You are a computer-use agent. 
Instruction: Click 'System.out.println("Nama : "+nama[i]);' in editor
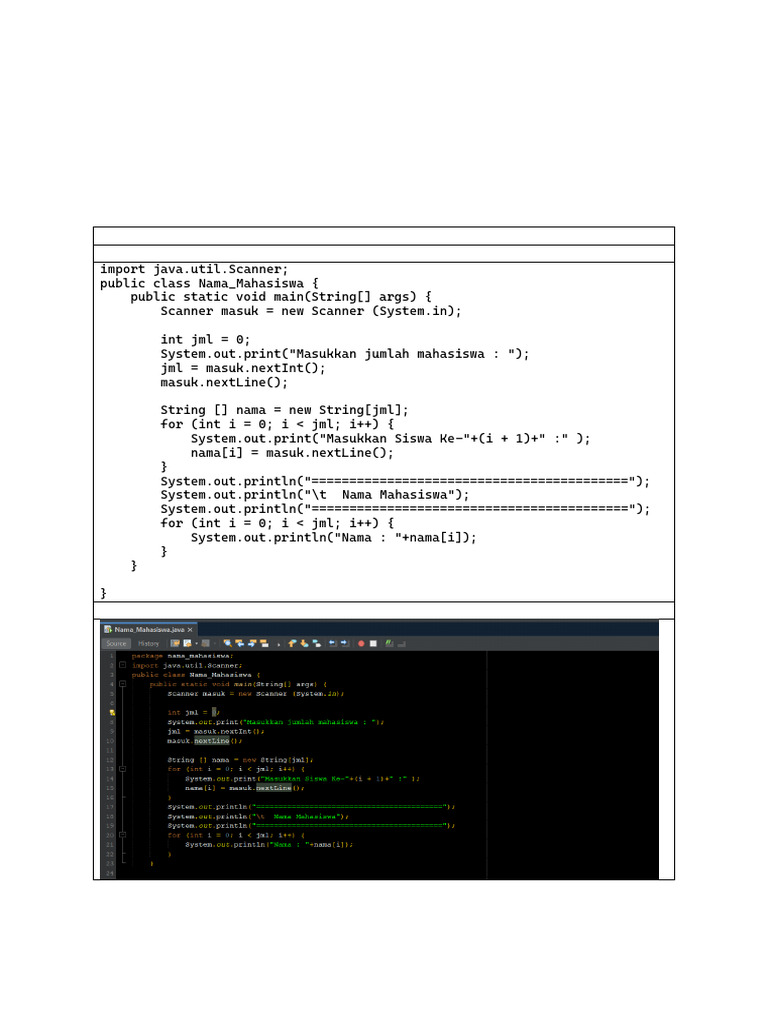coord(269,844)
